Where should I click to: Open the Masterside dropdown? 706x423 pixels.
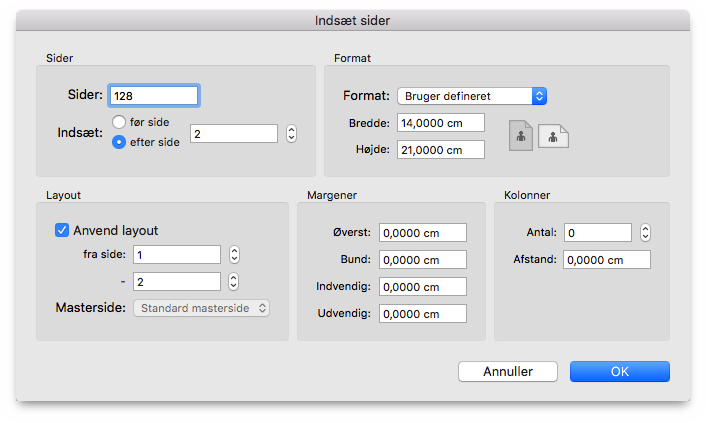[x=201, y=308]
